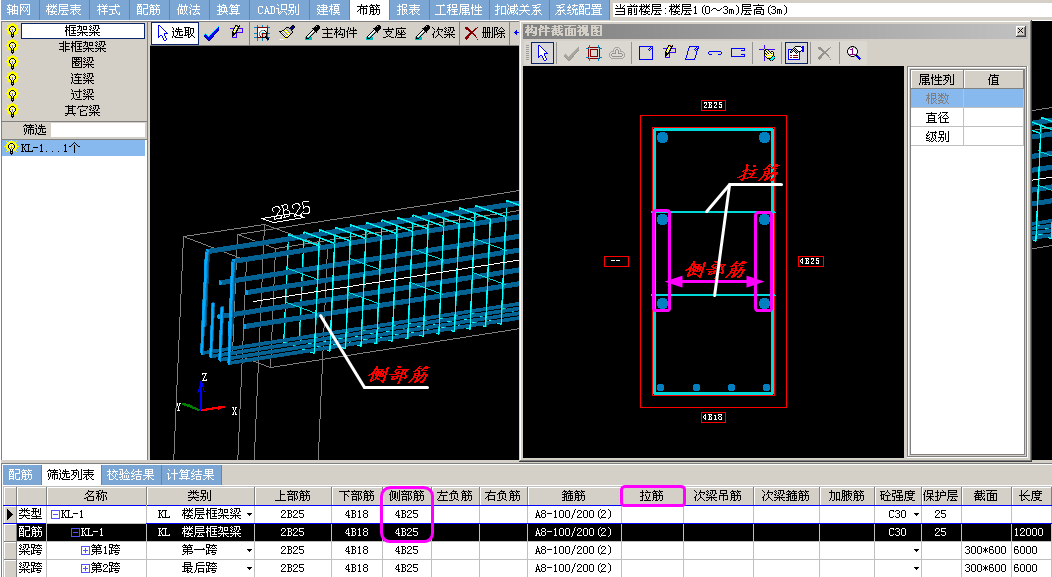Toggle the lightbulb next to 框架梁
This screenshot has height=577, width=1052.
(x=12, y=31)
